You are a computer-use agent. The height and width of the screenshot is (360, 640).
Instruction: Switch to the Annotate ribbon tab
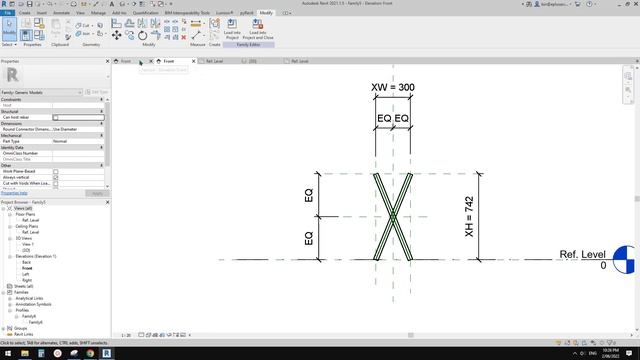(x=62, y=13)
